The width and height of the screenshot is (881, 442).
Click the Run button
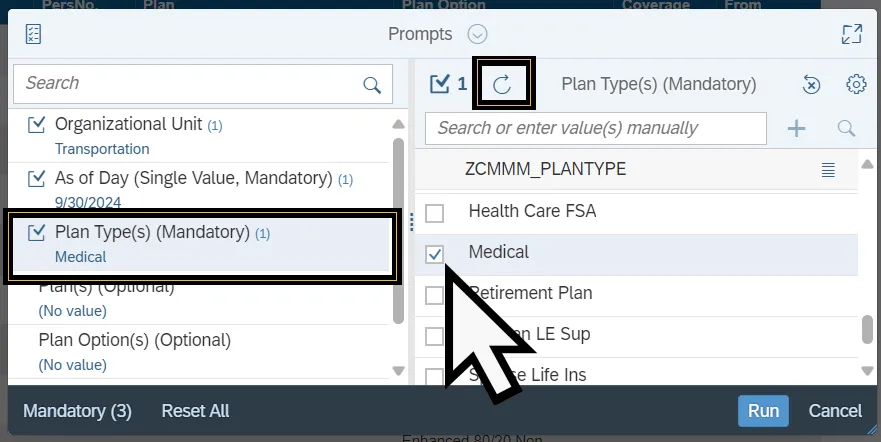click(763, 411)
